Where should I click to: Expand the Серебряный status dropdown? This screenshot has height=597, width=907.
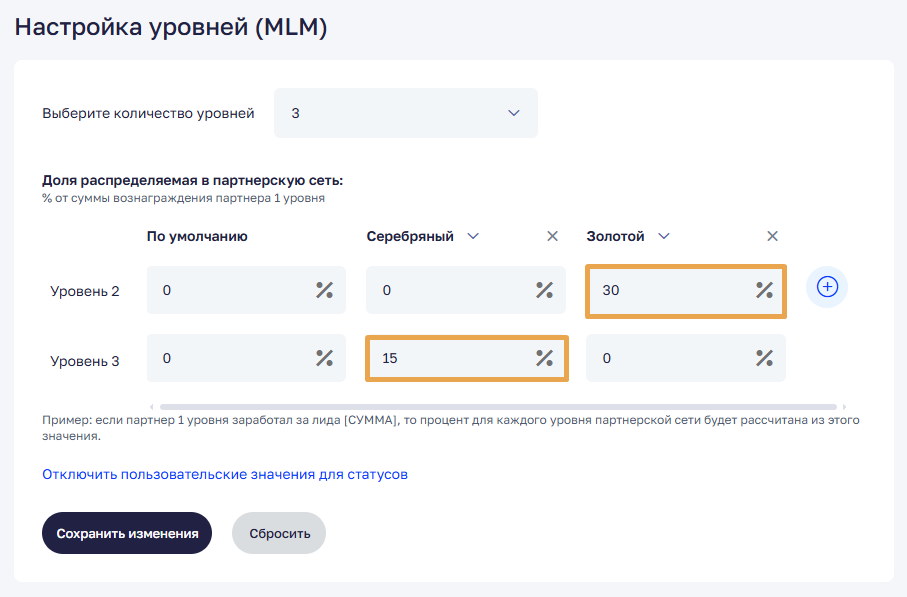point(473,237)
